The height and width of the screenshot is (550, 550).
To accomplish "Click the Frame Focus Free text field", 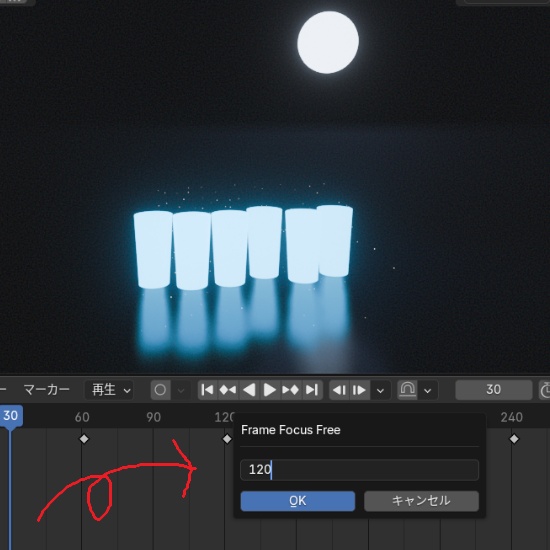I will 360,470.
